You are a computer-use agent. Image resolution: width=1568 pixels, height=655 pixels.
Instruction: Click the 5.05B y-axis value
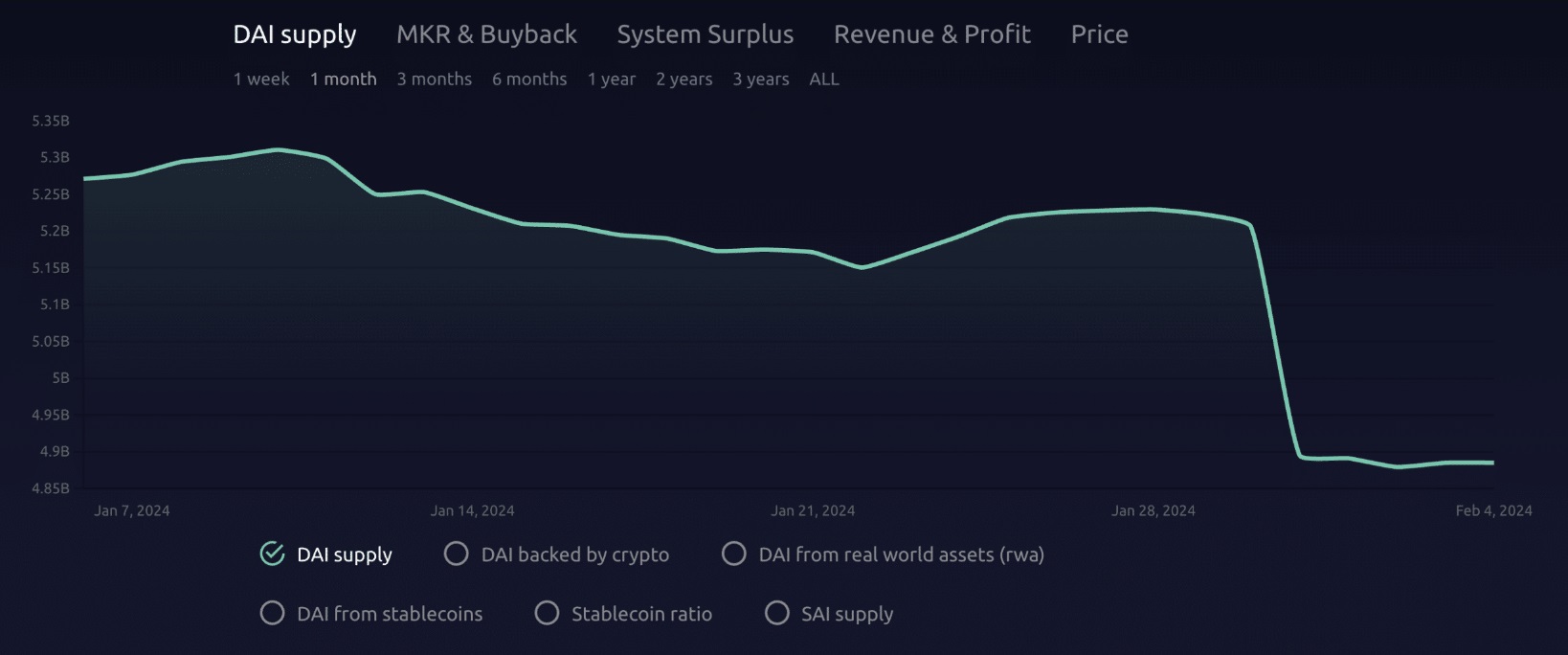51,342
